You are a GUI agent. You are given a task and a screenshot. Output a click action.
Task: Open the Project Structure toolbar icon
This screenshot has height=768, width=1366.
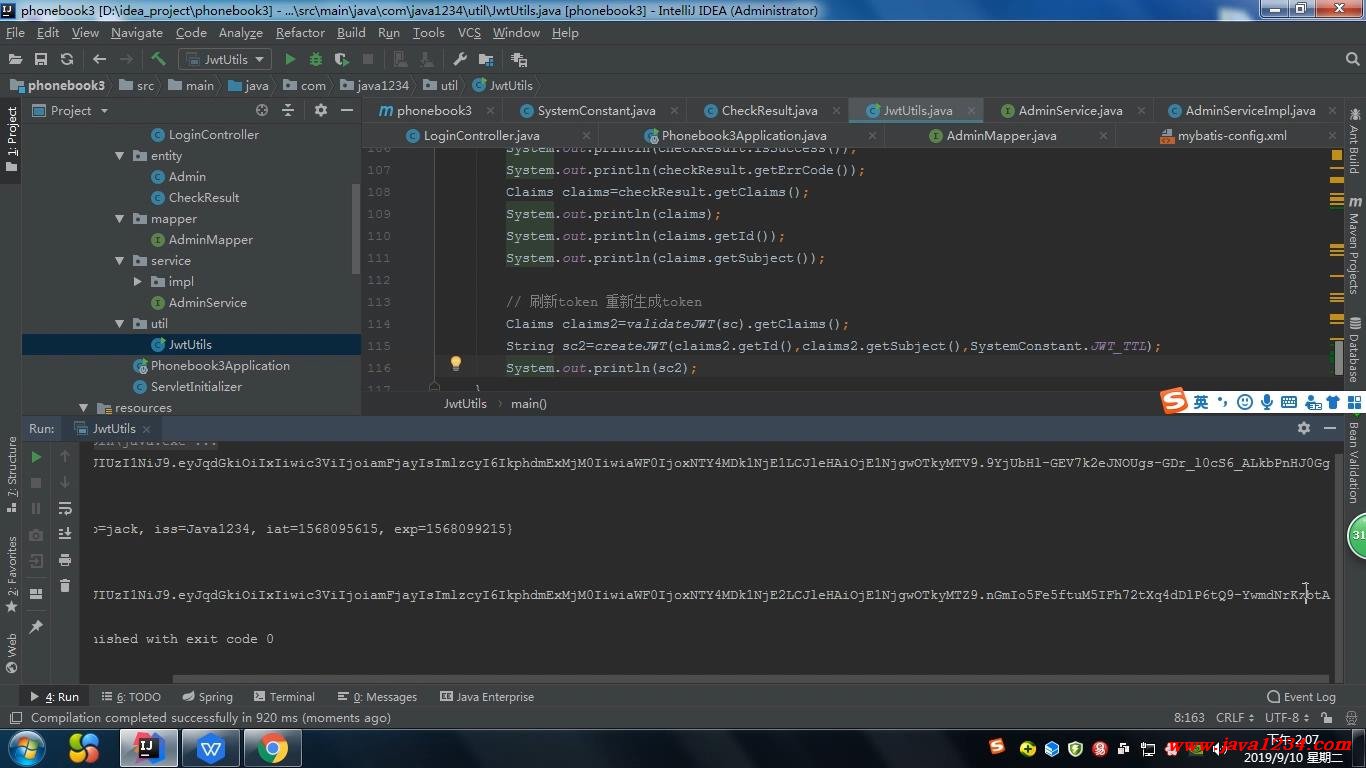click(x=486, y=59)
